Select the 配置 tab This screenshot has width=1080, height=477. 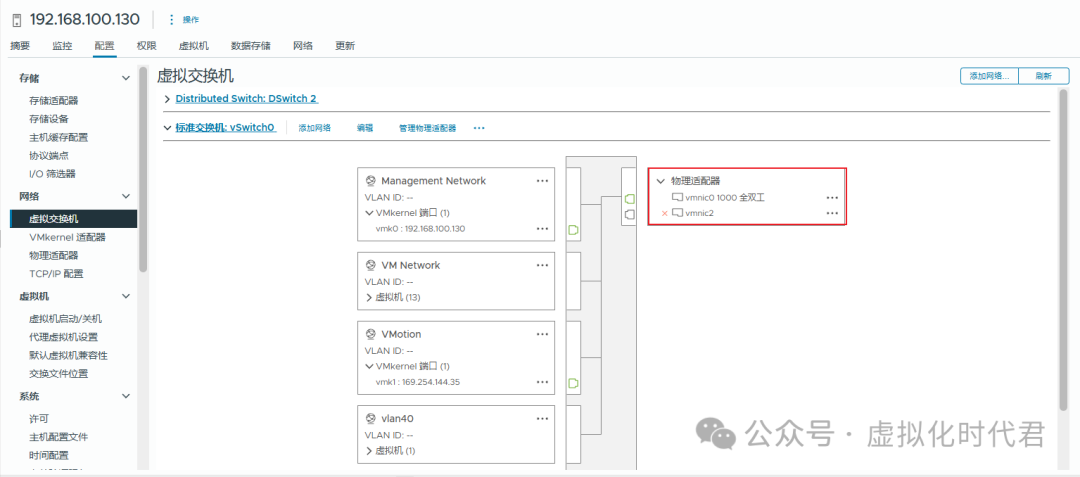point(105,46)
